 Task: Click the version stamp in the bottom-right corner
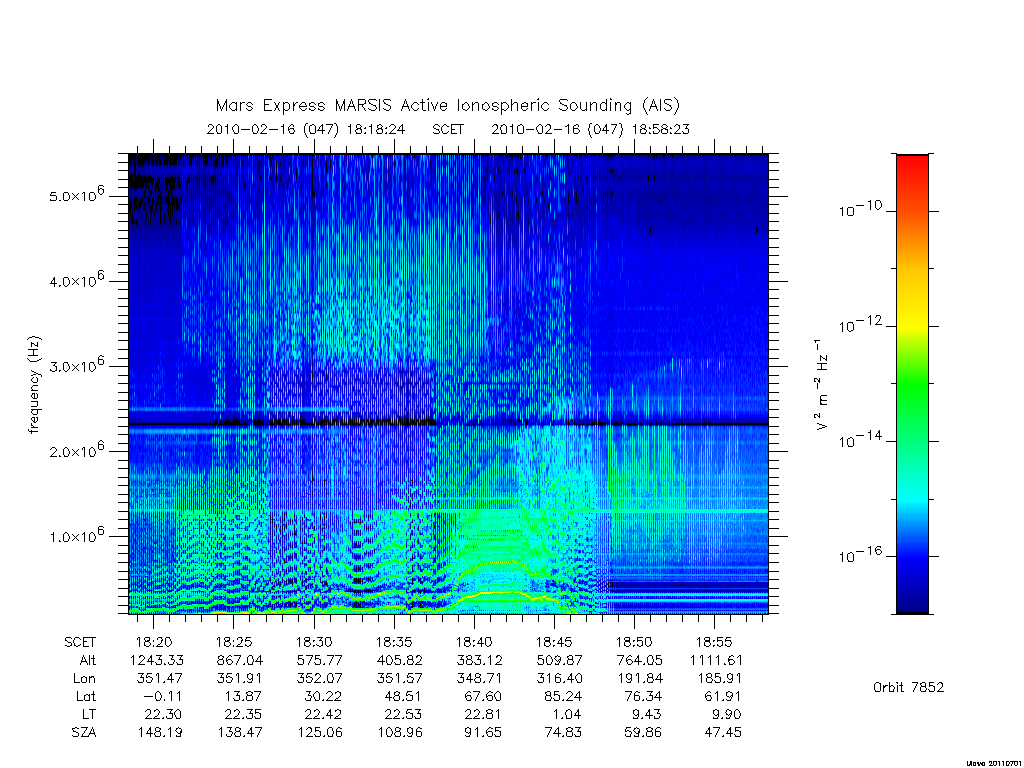(994, 763)
